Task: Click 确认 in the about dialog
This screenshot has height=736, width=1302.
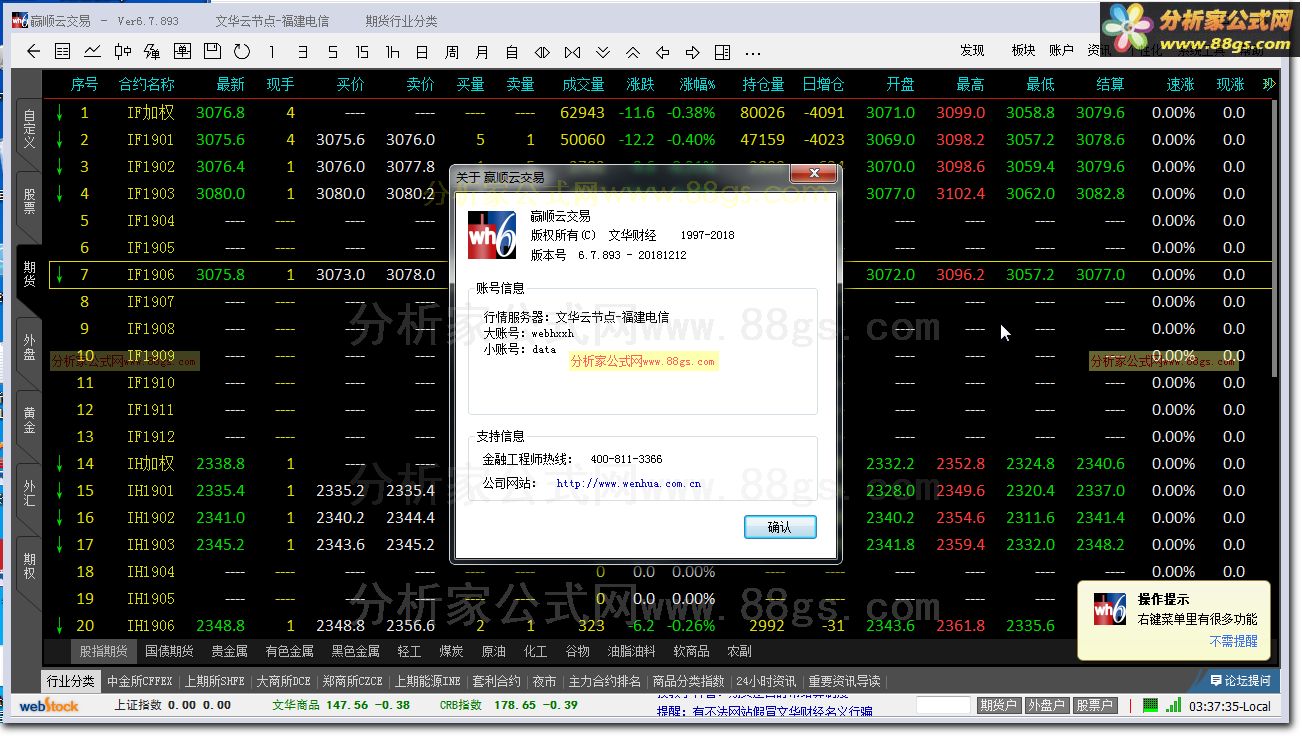Action: coord(780,527)
